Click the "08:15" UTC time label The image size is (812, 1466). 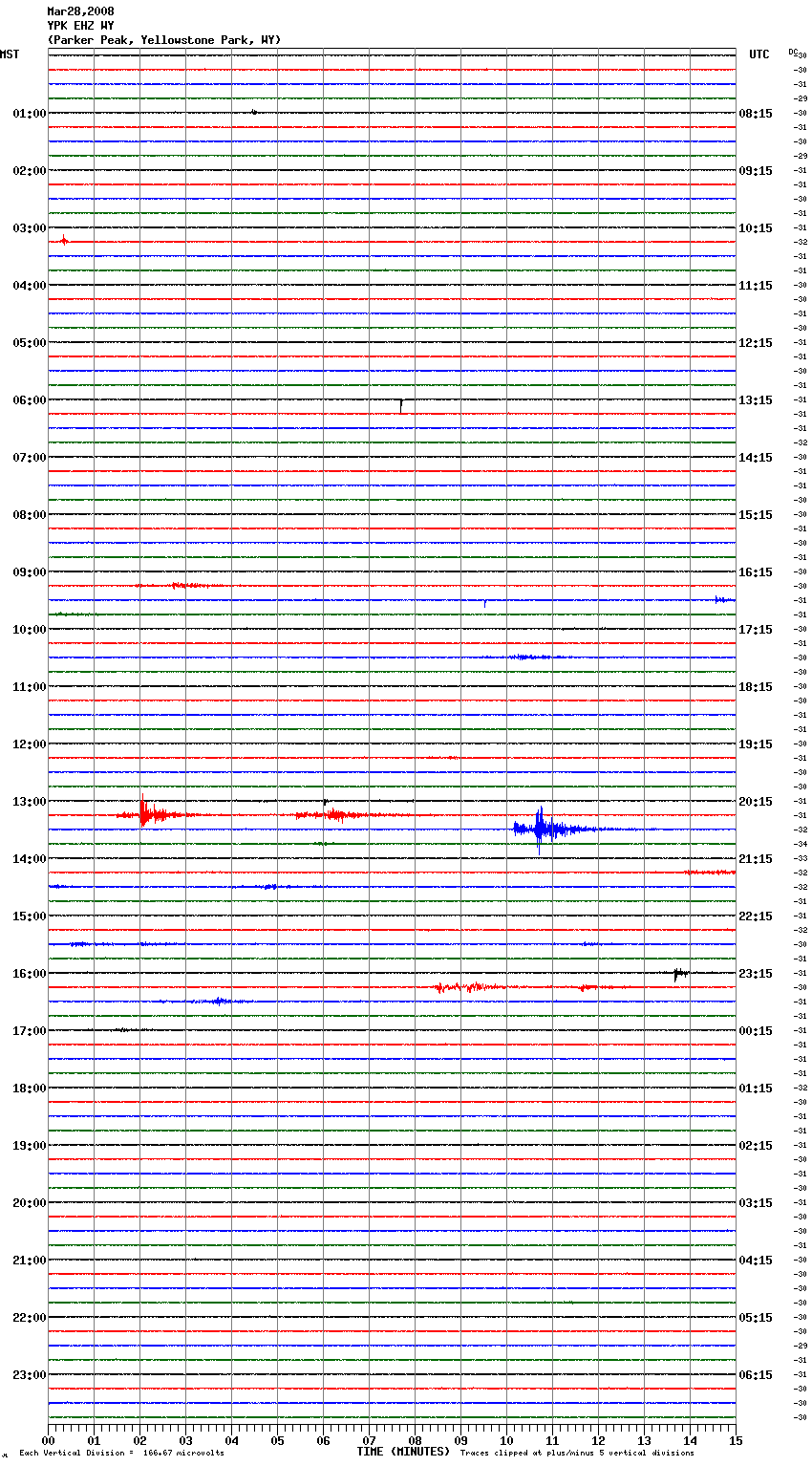pyautogui.click(x=756, y=114)
